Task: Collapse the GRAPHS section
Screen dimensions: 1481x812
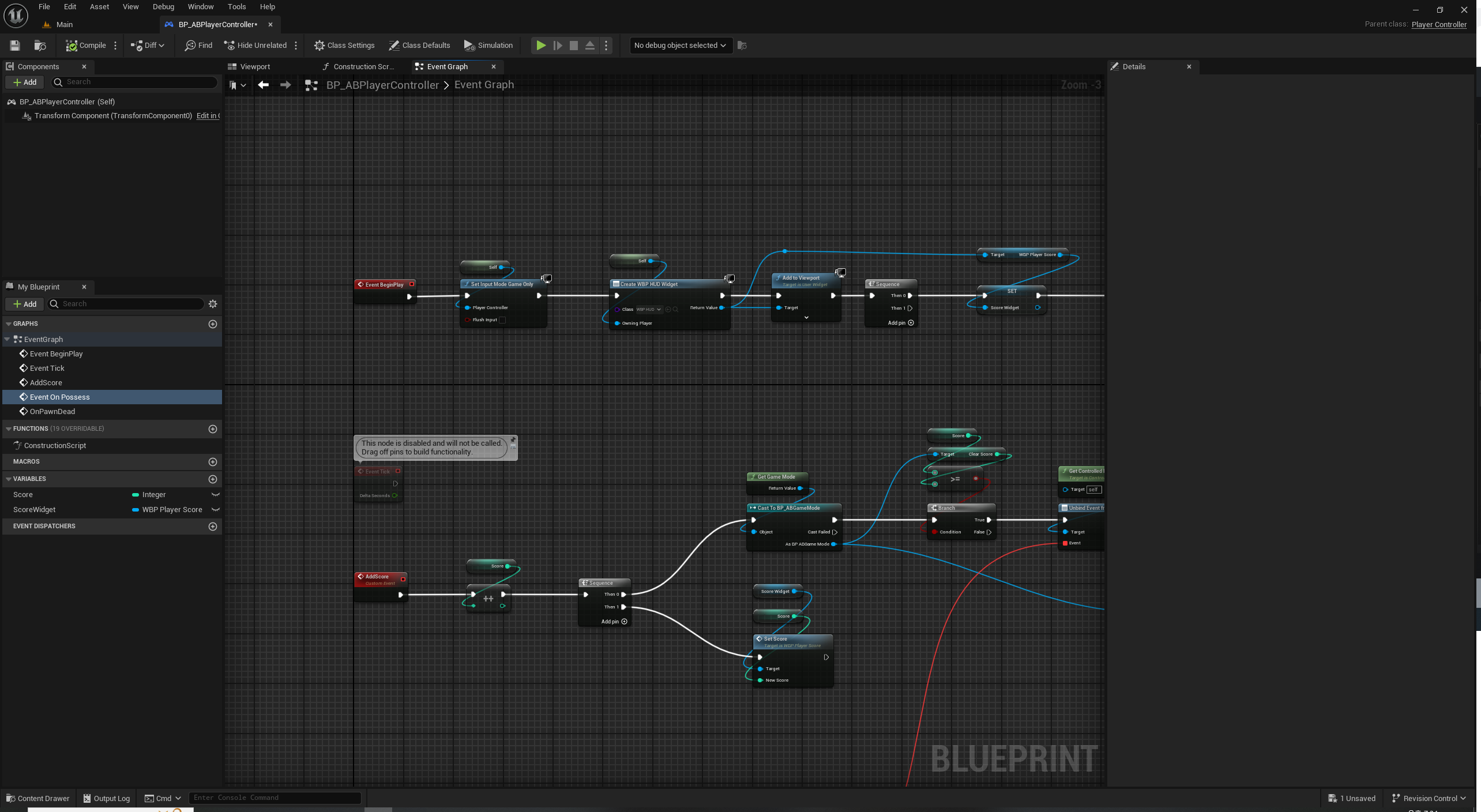Action: 9,324
